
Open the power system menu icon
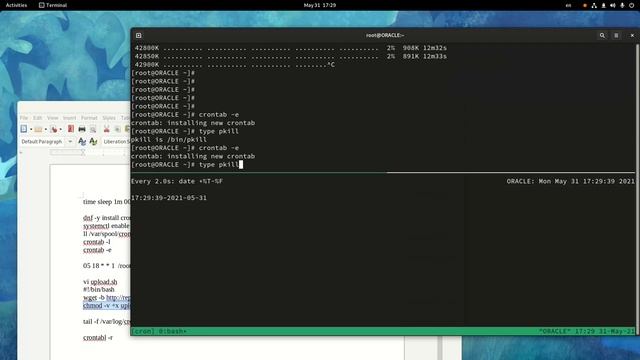(x=631, y=5)
